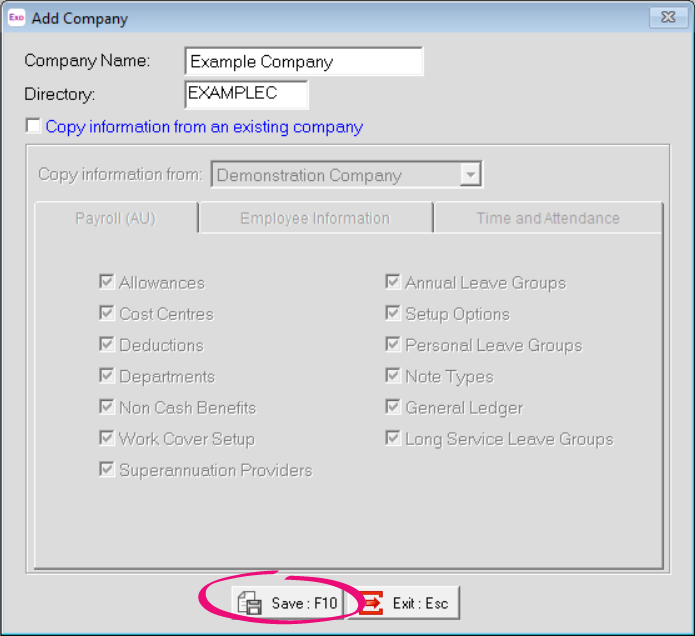Toggle the Non Cash Benefits checkbox
Image resolution: width=695 pixels, height=636 pixels.
[106, 407]
